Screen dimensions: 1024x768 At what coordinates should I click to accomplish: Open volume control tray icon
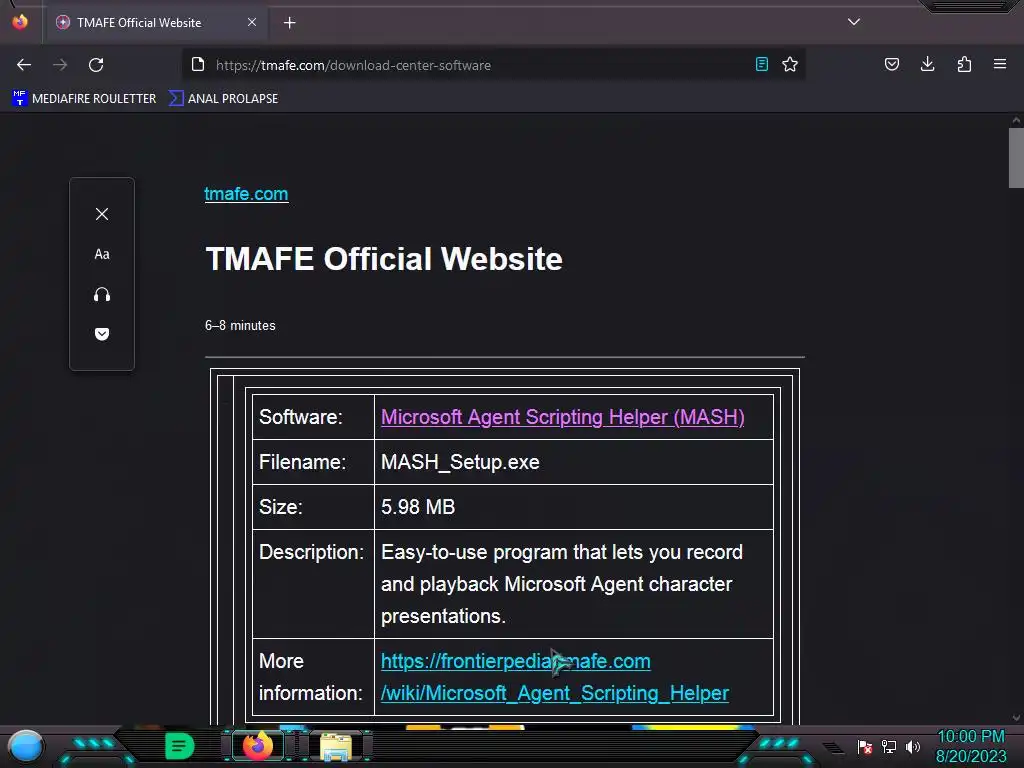click(x=912, y=746)
